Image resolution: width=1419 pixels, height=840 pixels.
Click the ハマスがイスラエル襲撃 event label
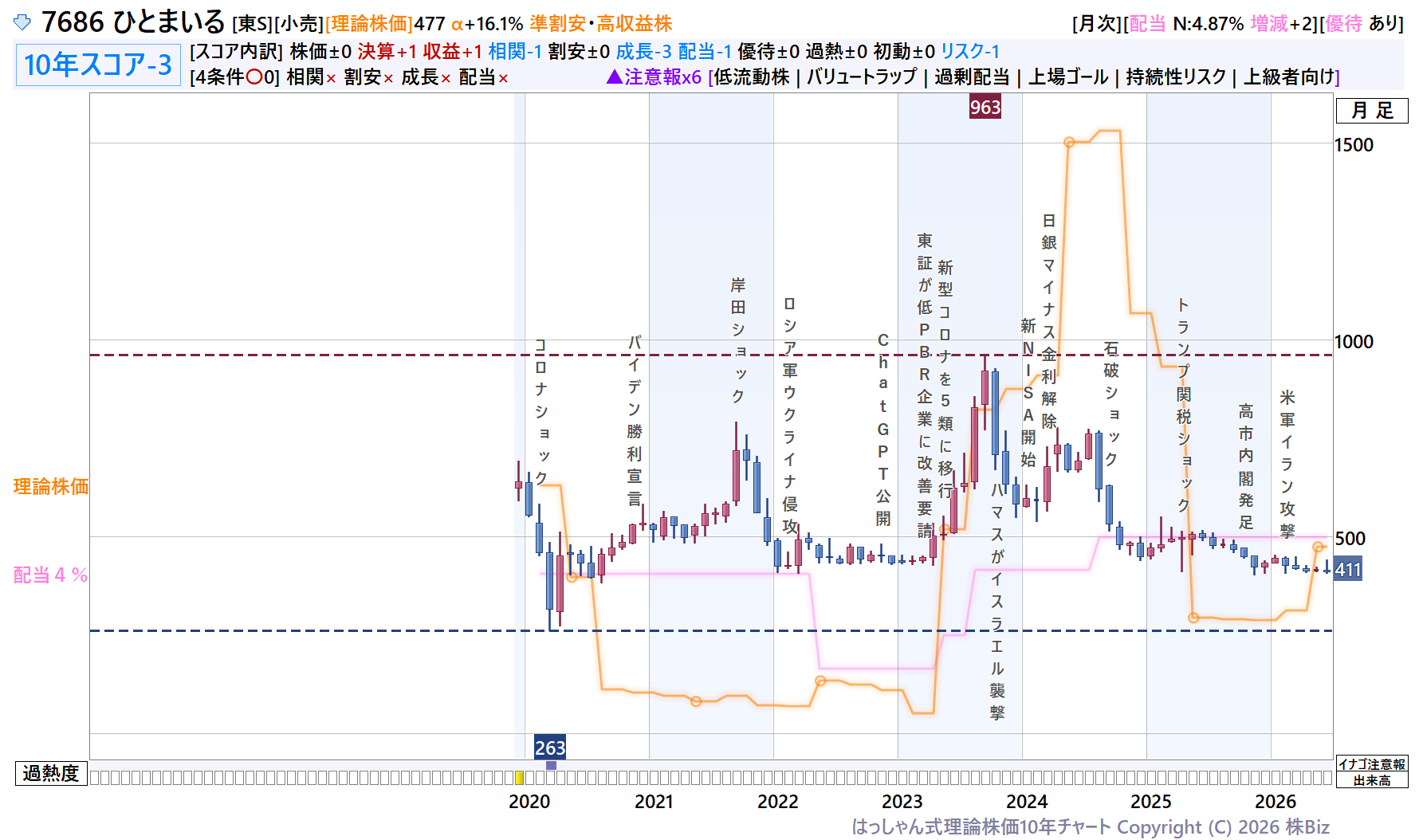[997, 602]
